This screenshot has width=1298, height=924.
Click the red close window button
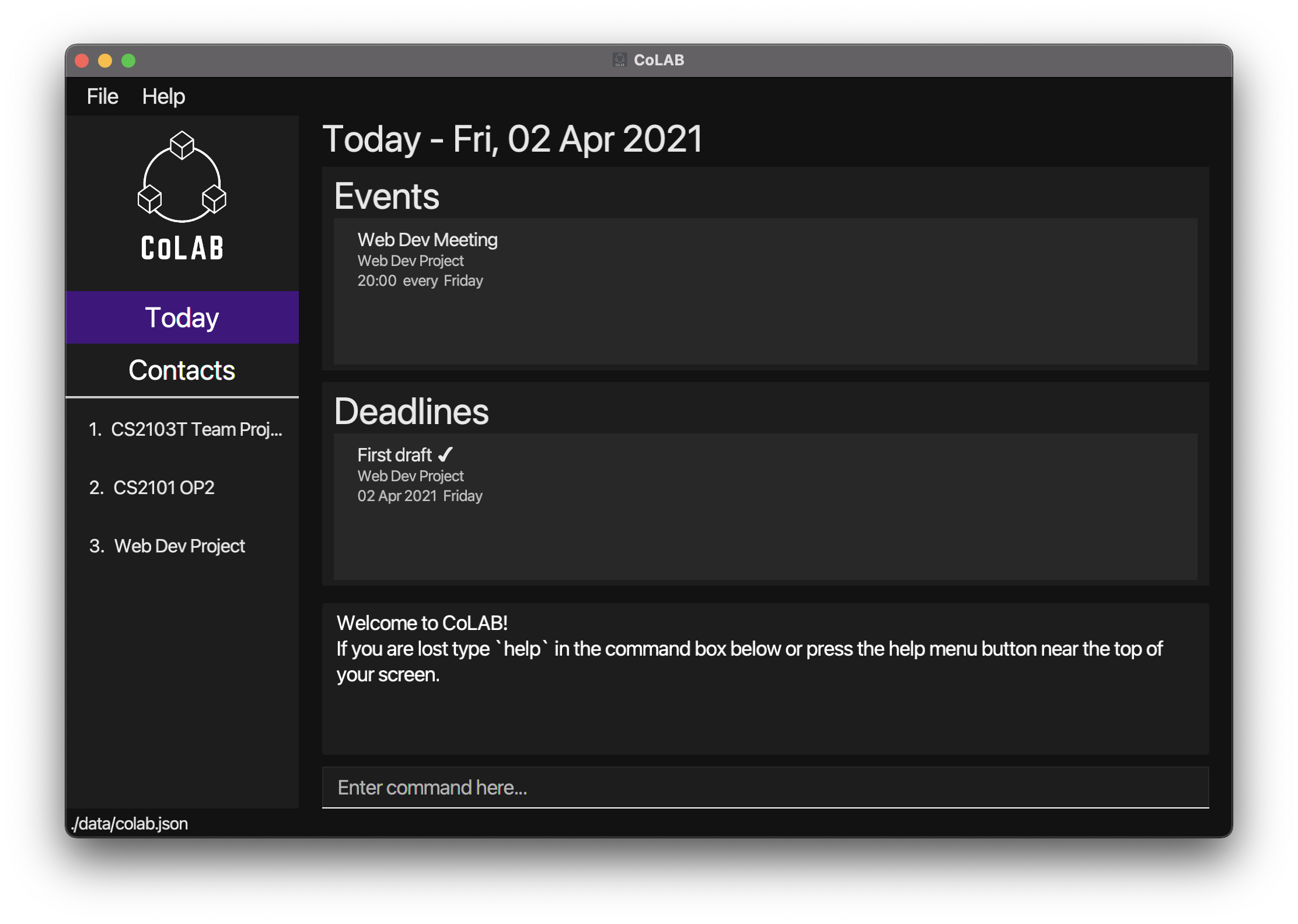click(x=82, y=61)
